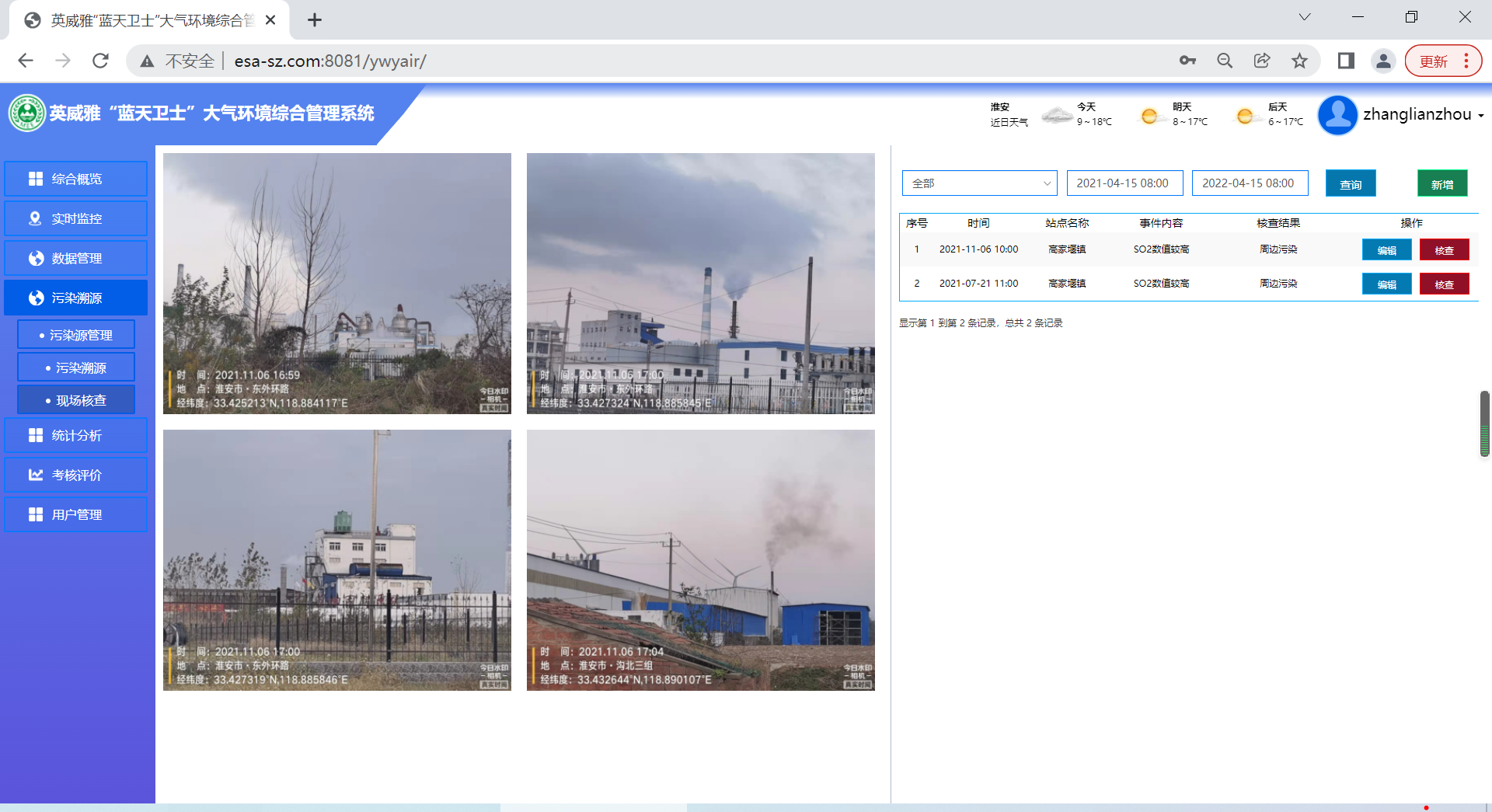Click 2021-11-06 10:00 time cell

(978, 249)
